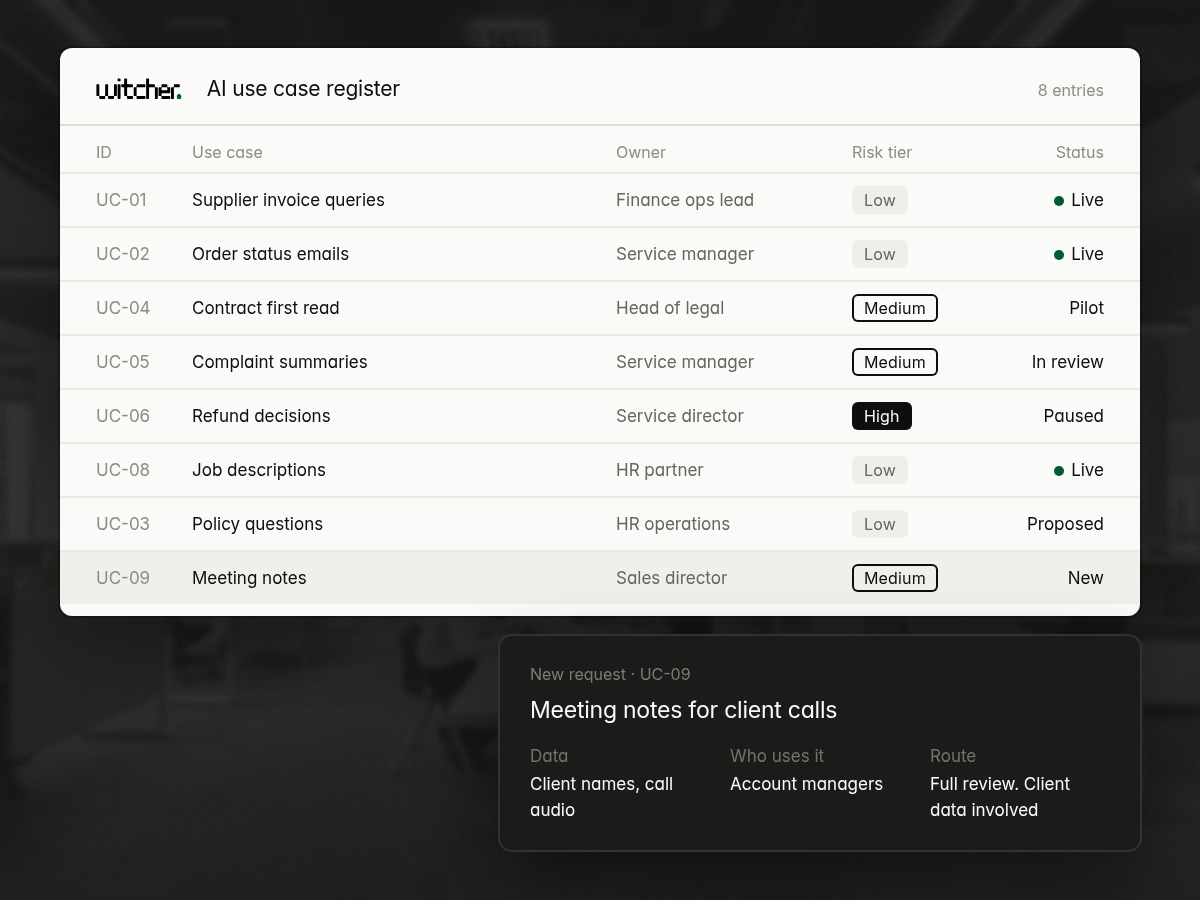Select the UC-05 ID cell

click(x=123, y=362)
